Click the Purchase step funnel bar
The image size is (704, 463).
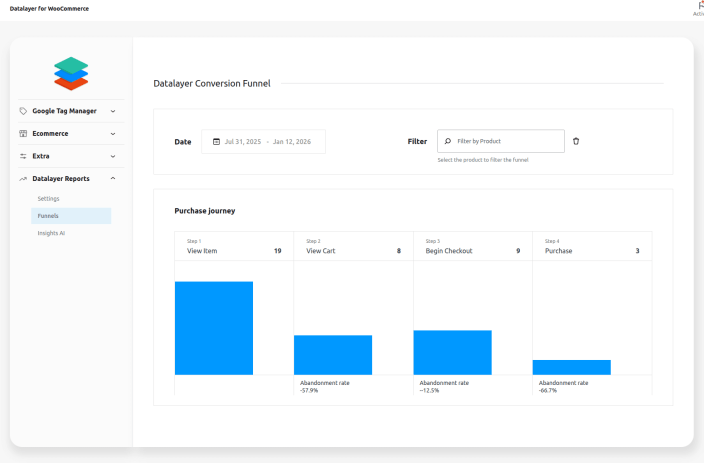click(571, 367)
